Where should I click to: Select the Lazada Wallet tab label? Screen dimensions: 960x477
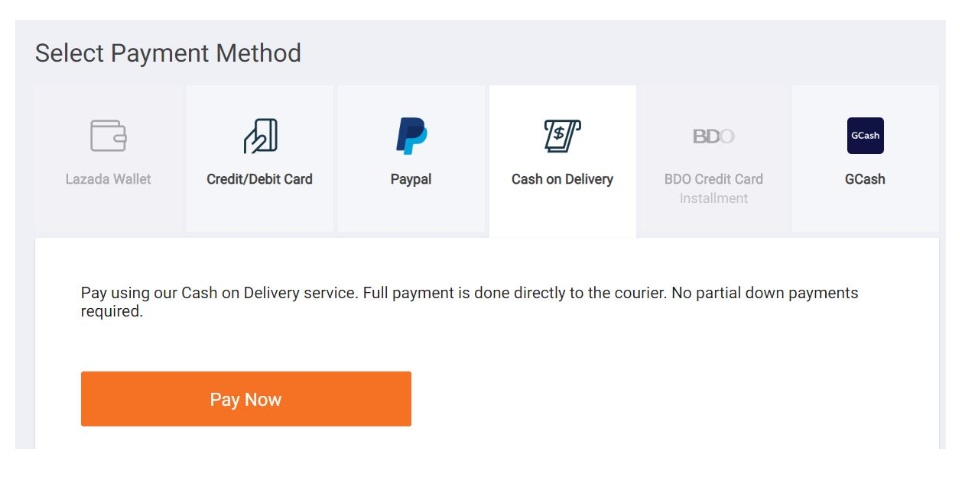click(x=108, y=180)
